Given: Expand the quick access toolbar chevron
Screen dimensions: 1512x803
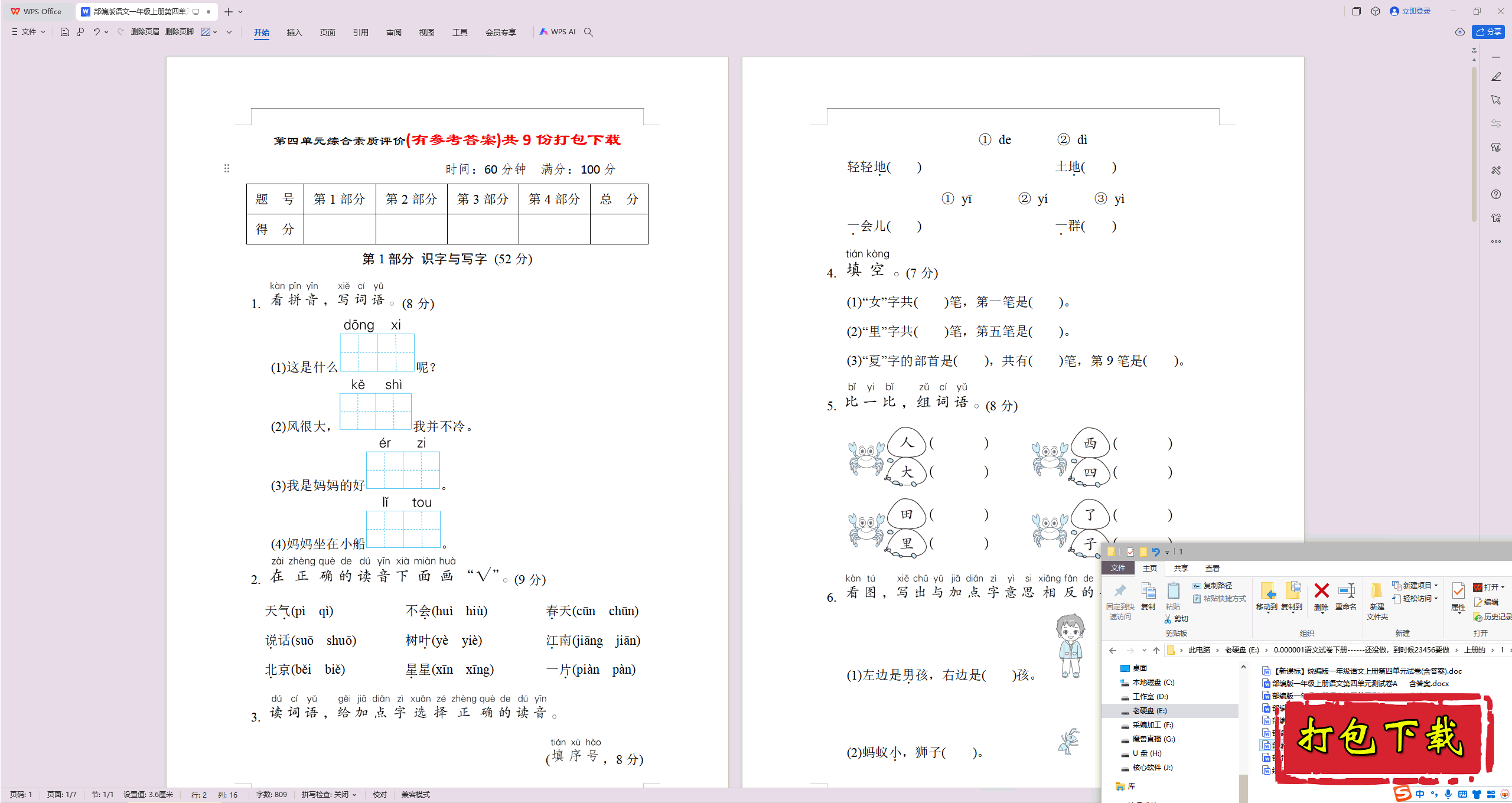Looking at the screenshot, I should coord(229,32).
